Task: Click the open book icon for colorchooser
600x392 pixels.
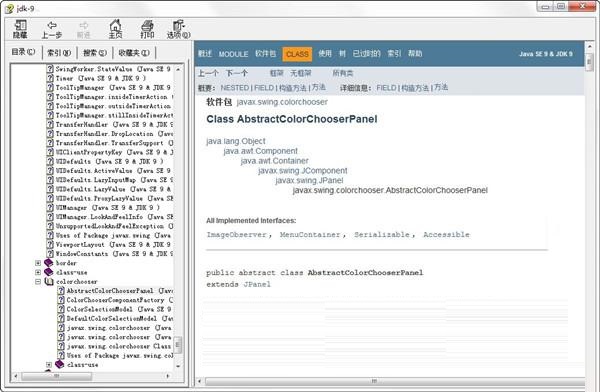Action: click(49, 281)
